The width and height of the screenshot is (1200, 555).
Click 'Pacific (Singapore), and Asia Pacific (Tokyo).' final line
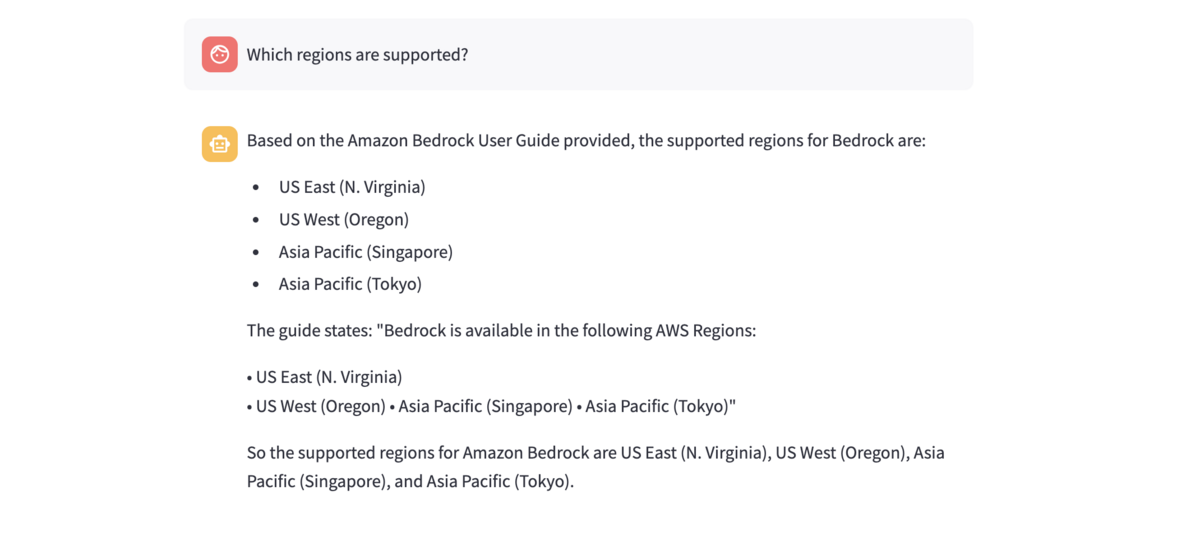click(410, 481)
